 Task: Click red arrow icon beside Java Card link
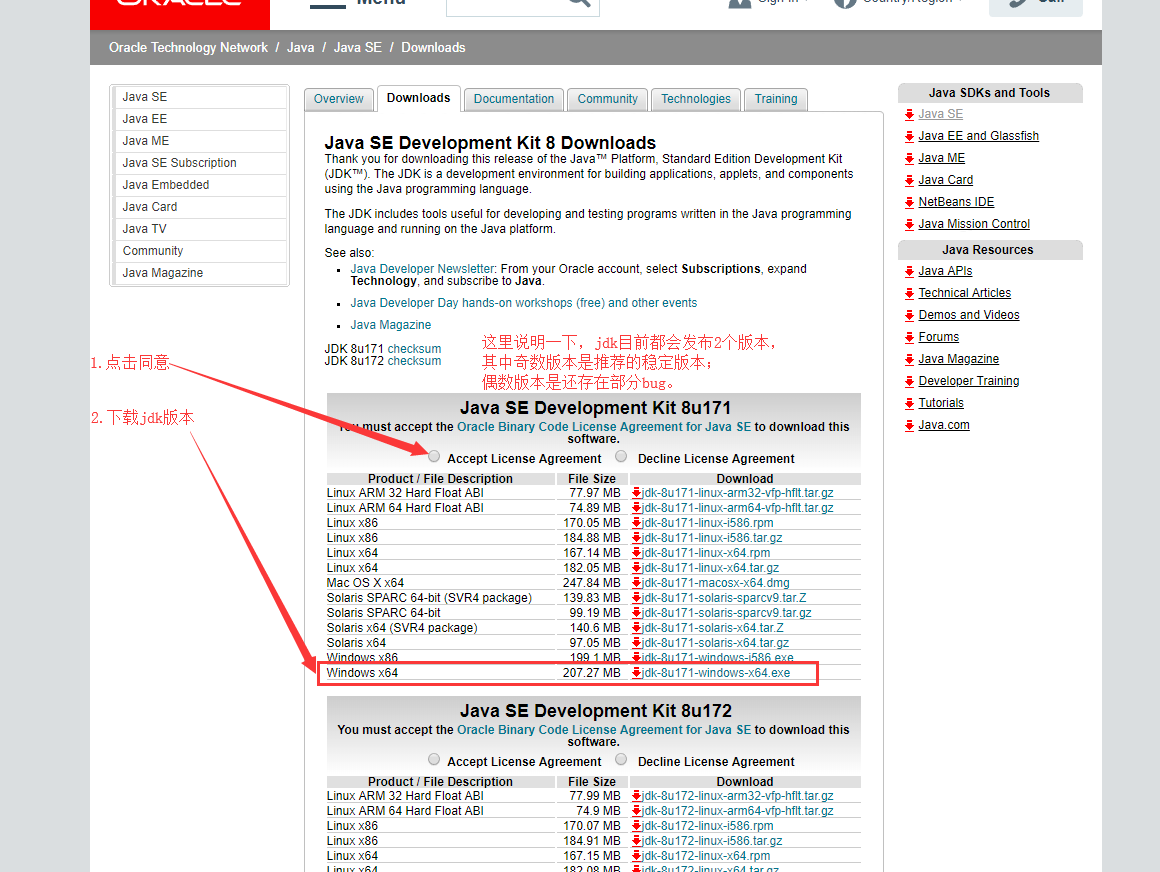pyautogui.click(x=909, y=181)
